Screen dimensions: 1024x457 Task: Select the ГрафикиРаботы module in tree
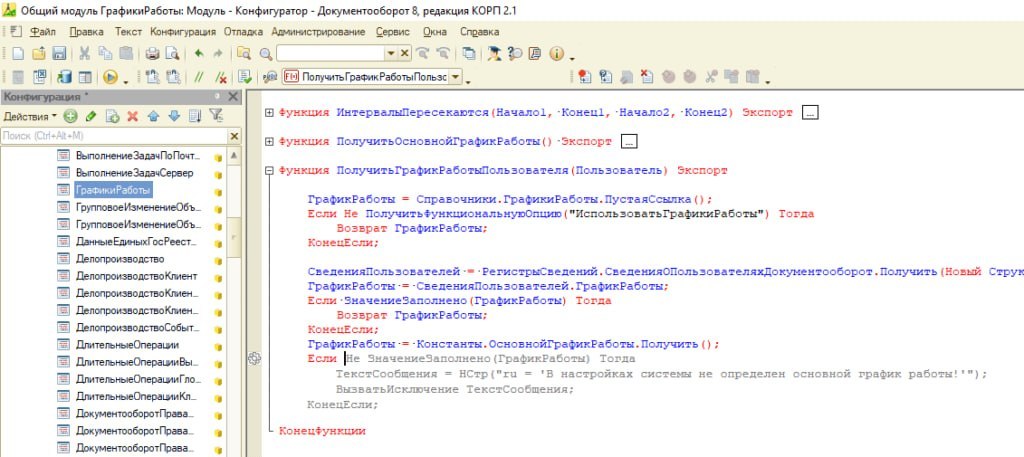coord(113,190)
